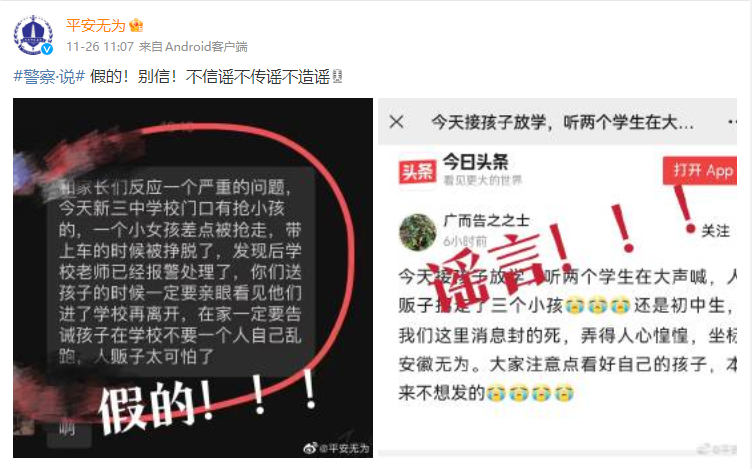Click the red 头条 logo icon
This screenshot has height=469, width=752.
417,171
